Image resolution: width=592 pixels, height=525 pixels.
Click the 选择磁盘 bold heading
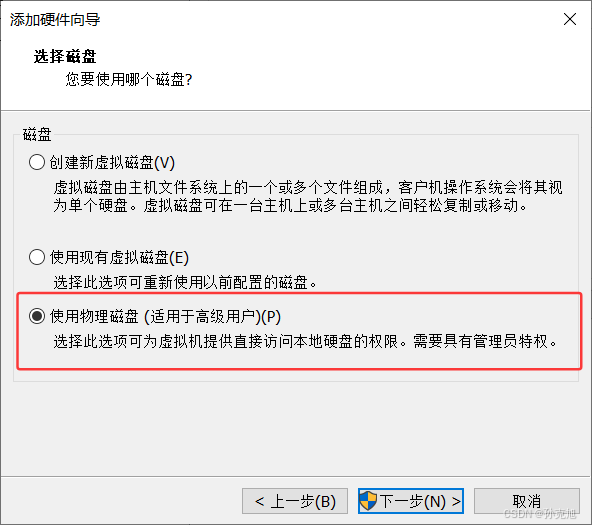[x=65, y=57]
